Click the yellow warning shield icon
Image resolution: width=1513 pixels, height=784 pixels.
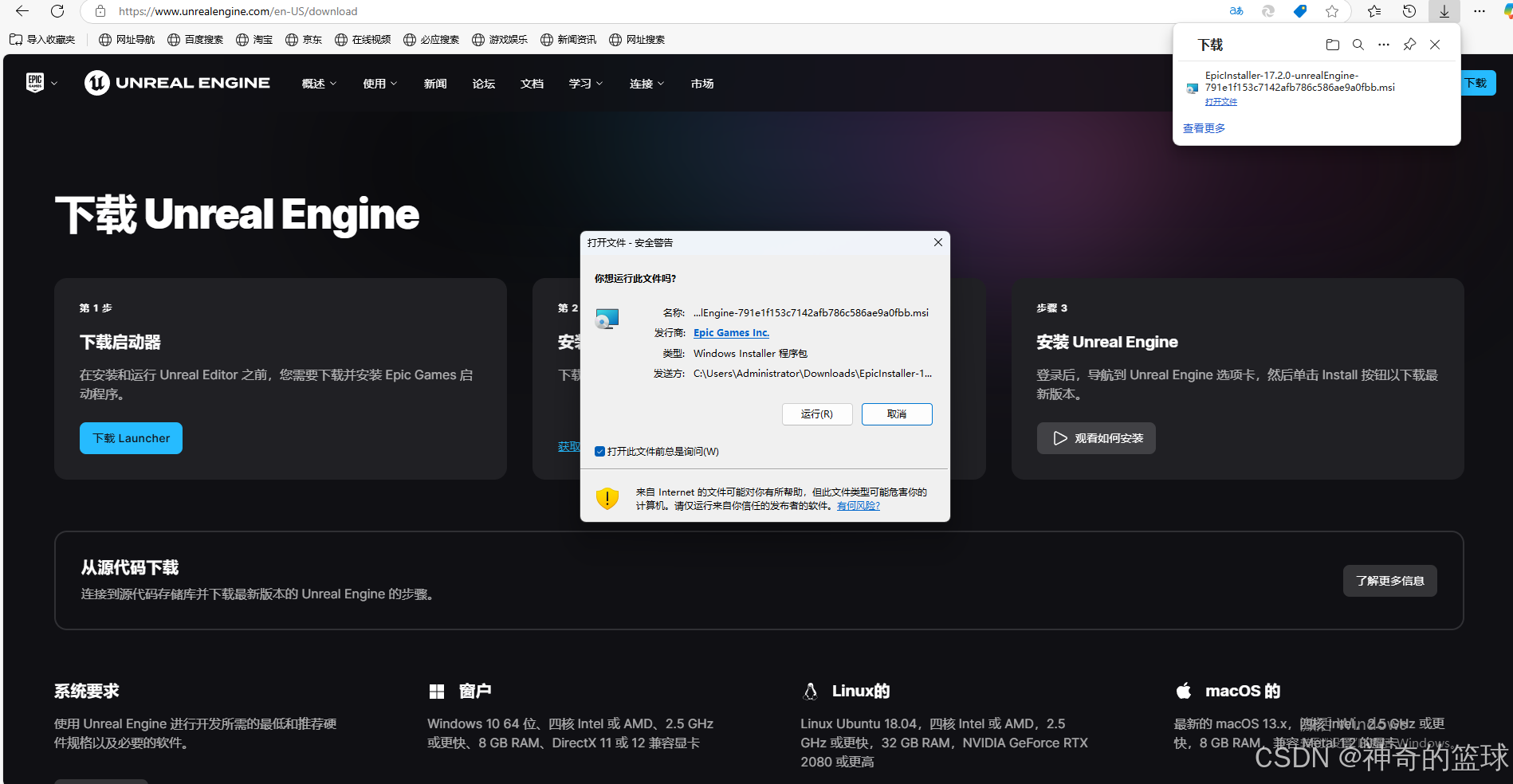(607, 499)
